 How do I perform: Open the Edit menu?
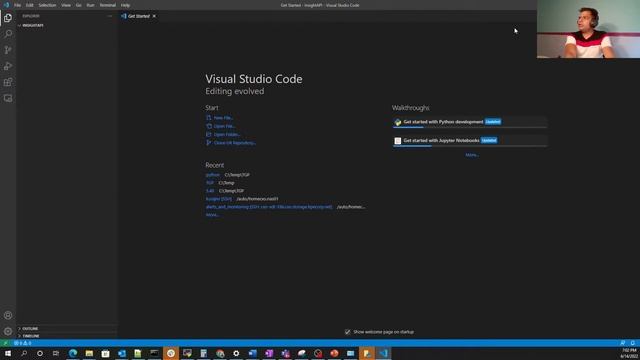point(29,5)
